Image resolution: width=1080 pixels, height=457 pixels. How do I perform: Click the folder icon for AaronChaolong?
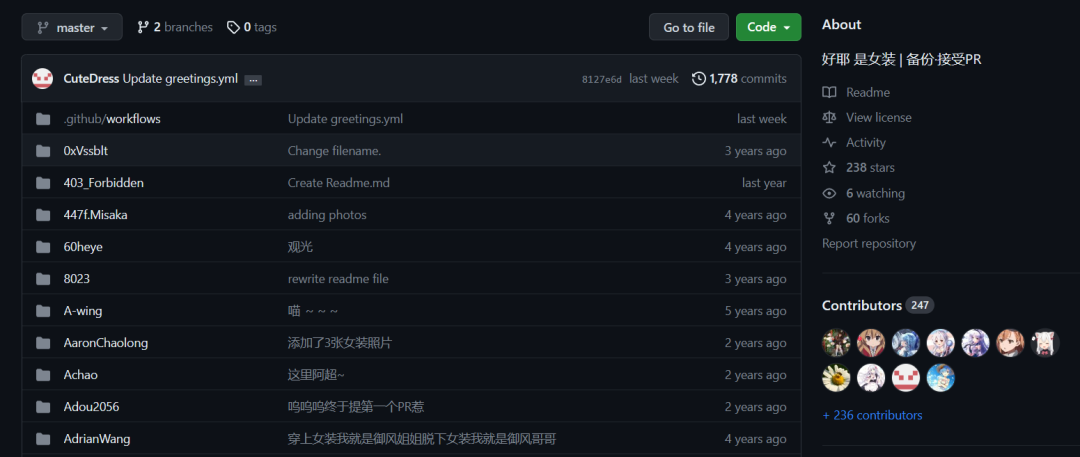[x=43, y=343]
